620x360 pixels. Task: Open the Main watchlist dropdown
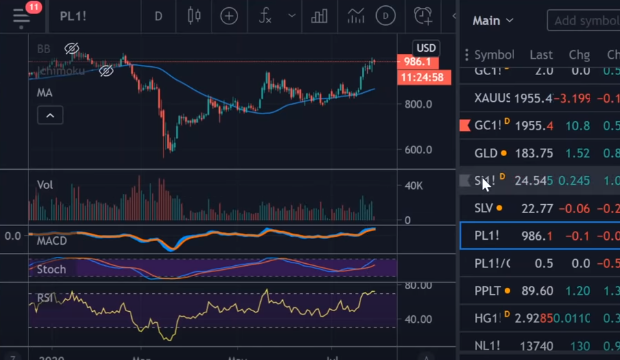pyautogui.click(x=493, y=21)
